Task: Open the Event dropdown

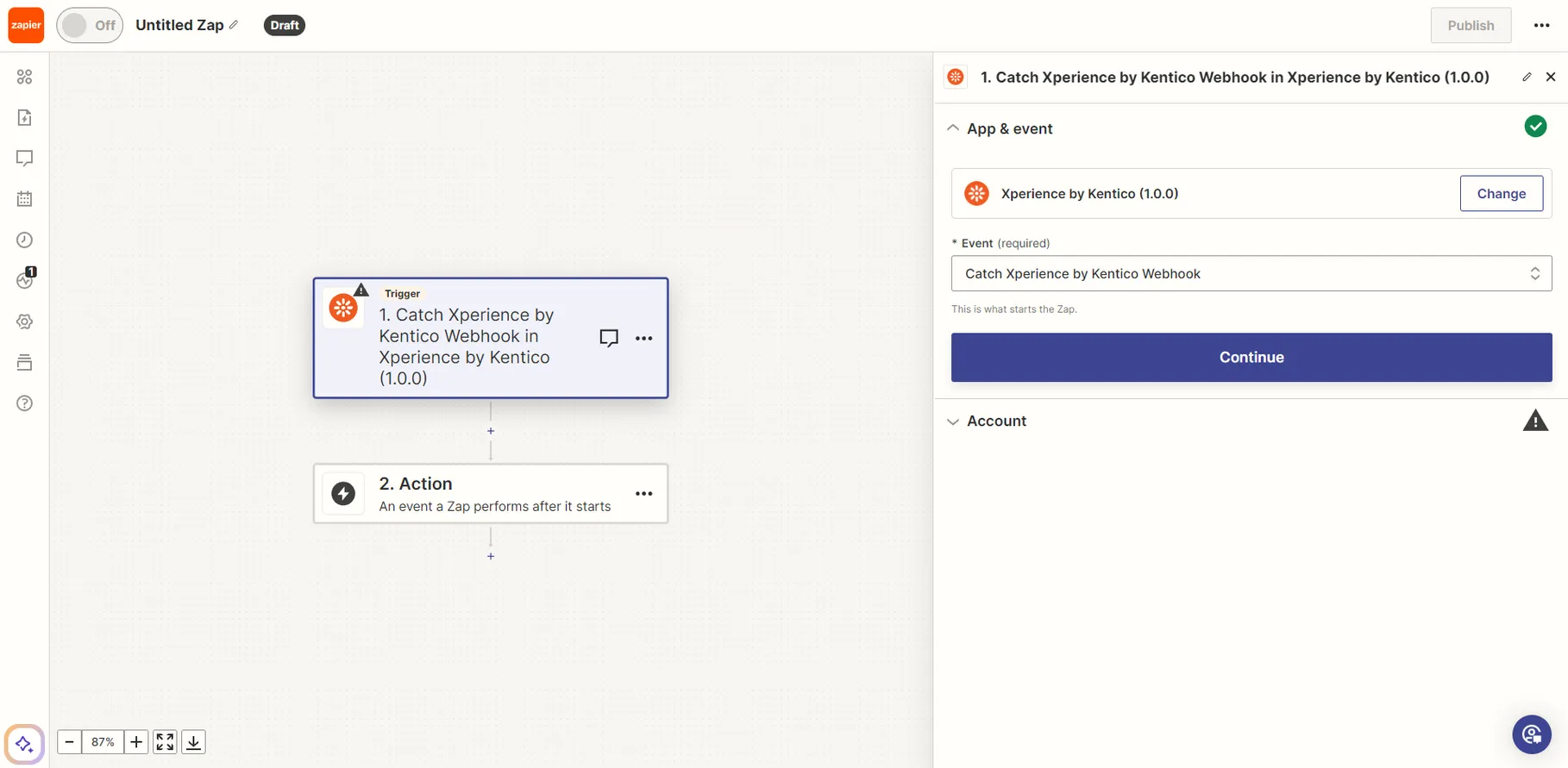Action: (x=1251, y=273)
